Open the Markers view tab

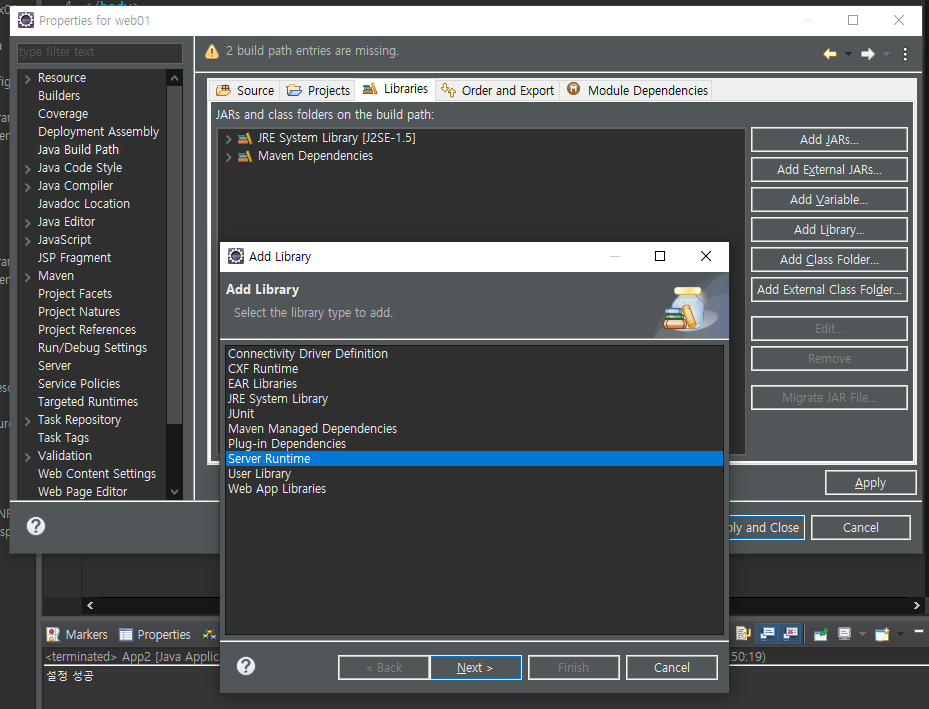coord(77,635)
